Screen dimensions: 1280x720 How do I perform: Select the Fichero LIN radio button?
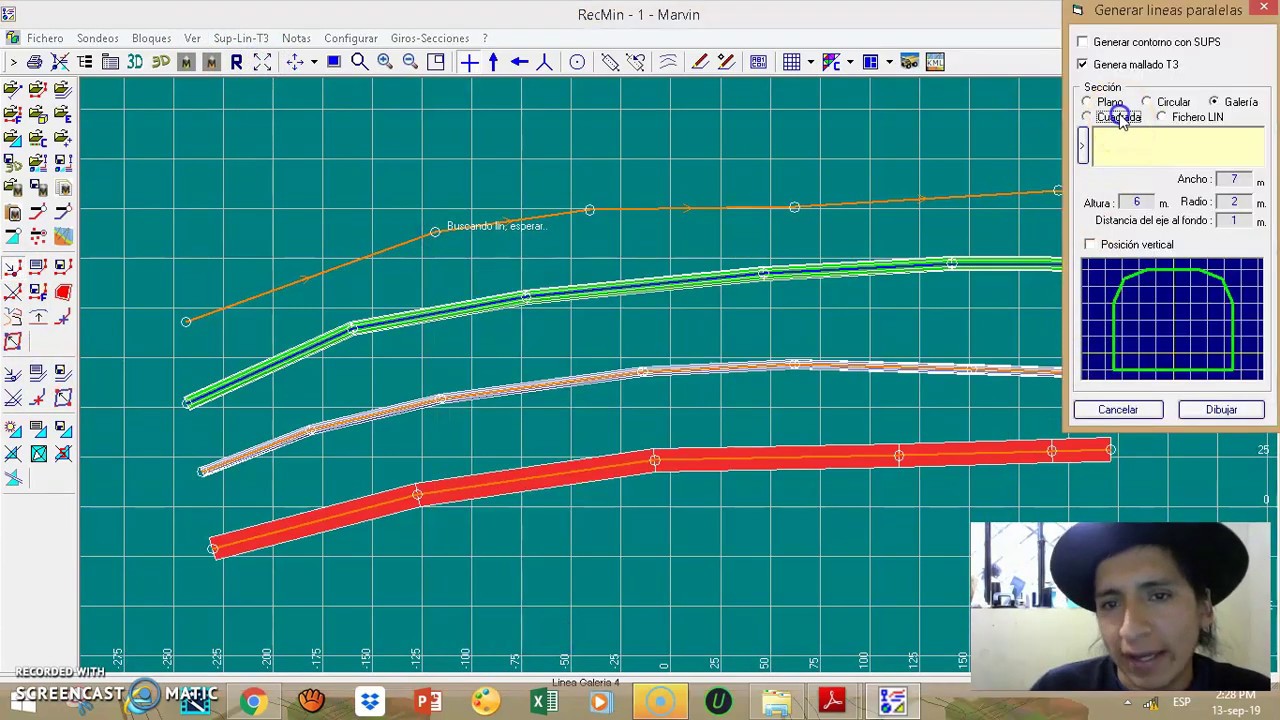(x=1162, y=117)
